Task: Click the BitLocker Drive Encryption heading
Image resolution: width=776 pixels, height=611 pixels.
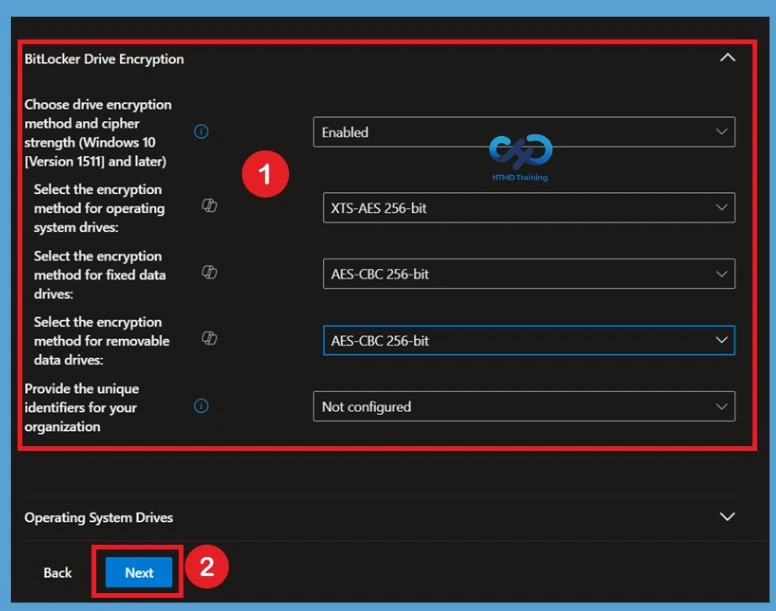Action: tap(104, 59)
